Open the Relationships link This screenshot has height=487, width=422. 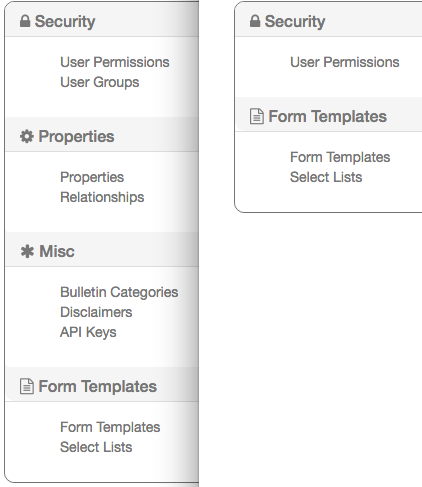(x=102, y=197)
